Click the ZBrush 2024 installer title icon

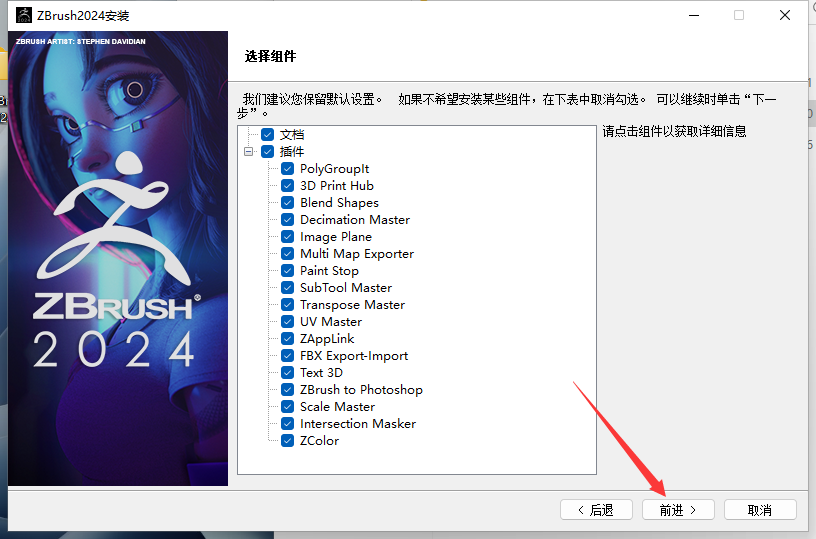point(23,15)
